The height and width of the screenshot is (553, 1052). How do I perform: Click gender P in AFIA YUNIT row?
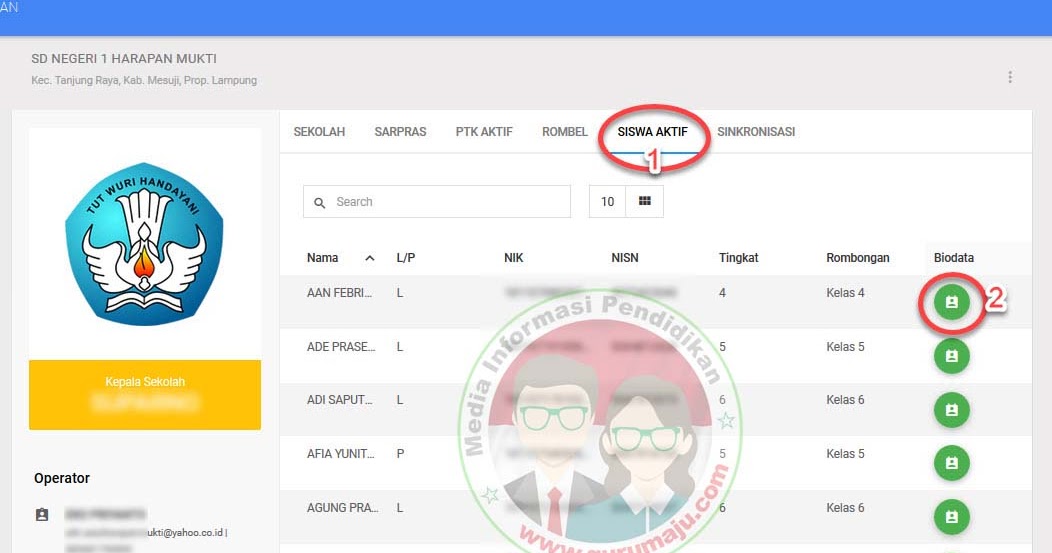[401, 454]
